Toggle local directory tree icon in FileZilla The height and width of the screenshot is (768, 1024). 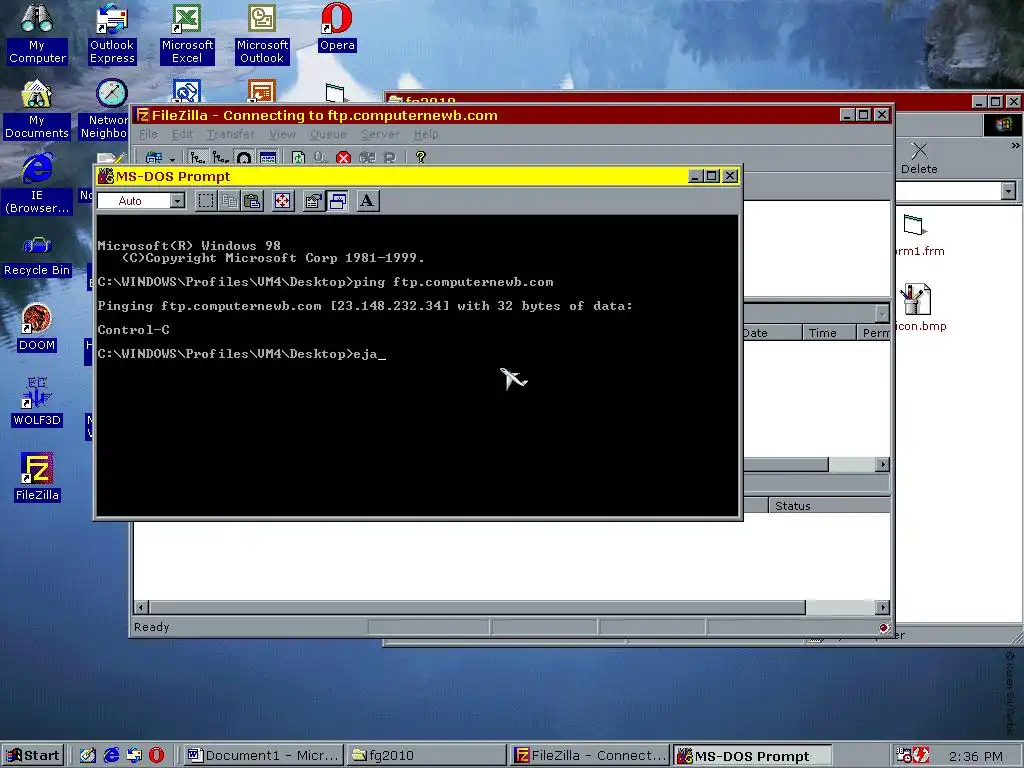197,157
